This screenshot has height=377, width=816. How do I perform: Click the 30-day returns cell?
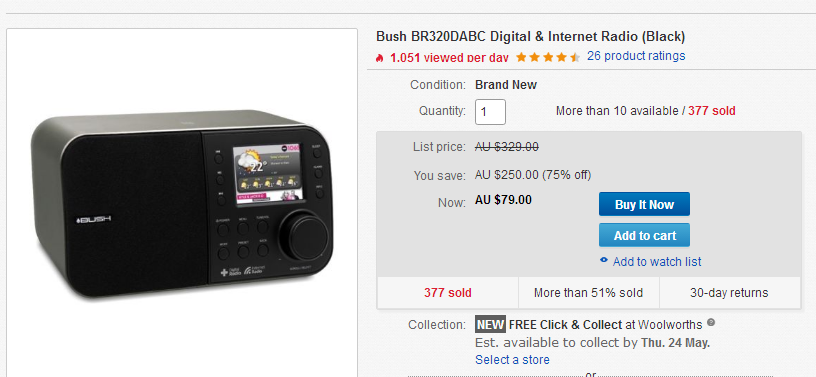tap(729, 293)
